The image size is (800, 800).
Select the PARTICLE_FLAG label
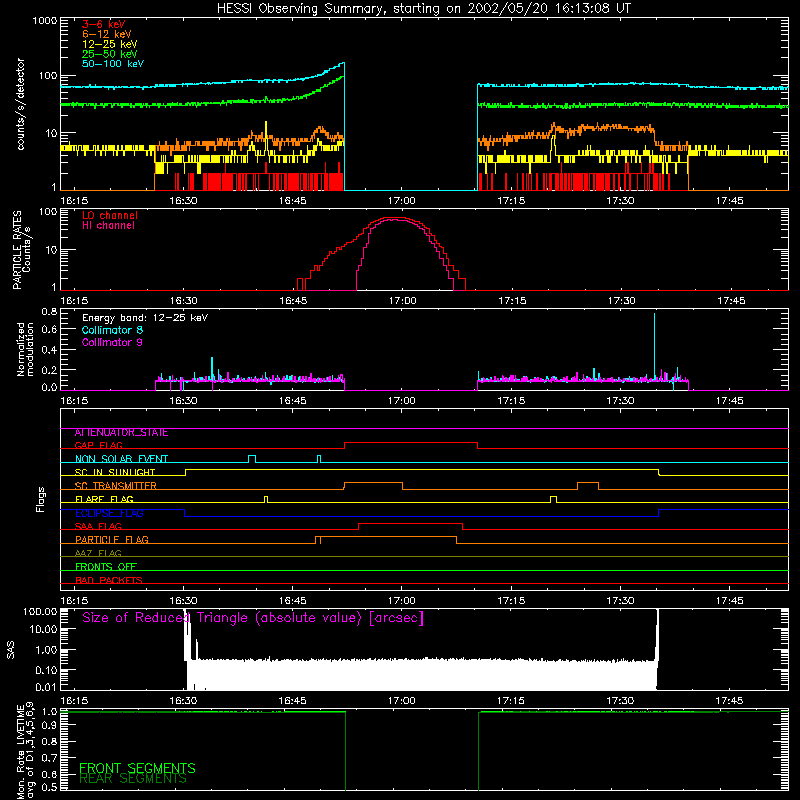pyautogui.click(x=112, y=540)
